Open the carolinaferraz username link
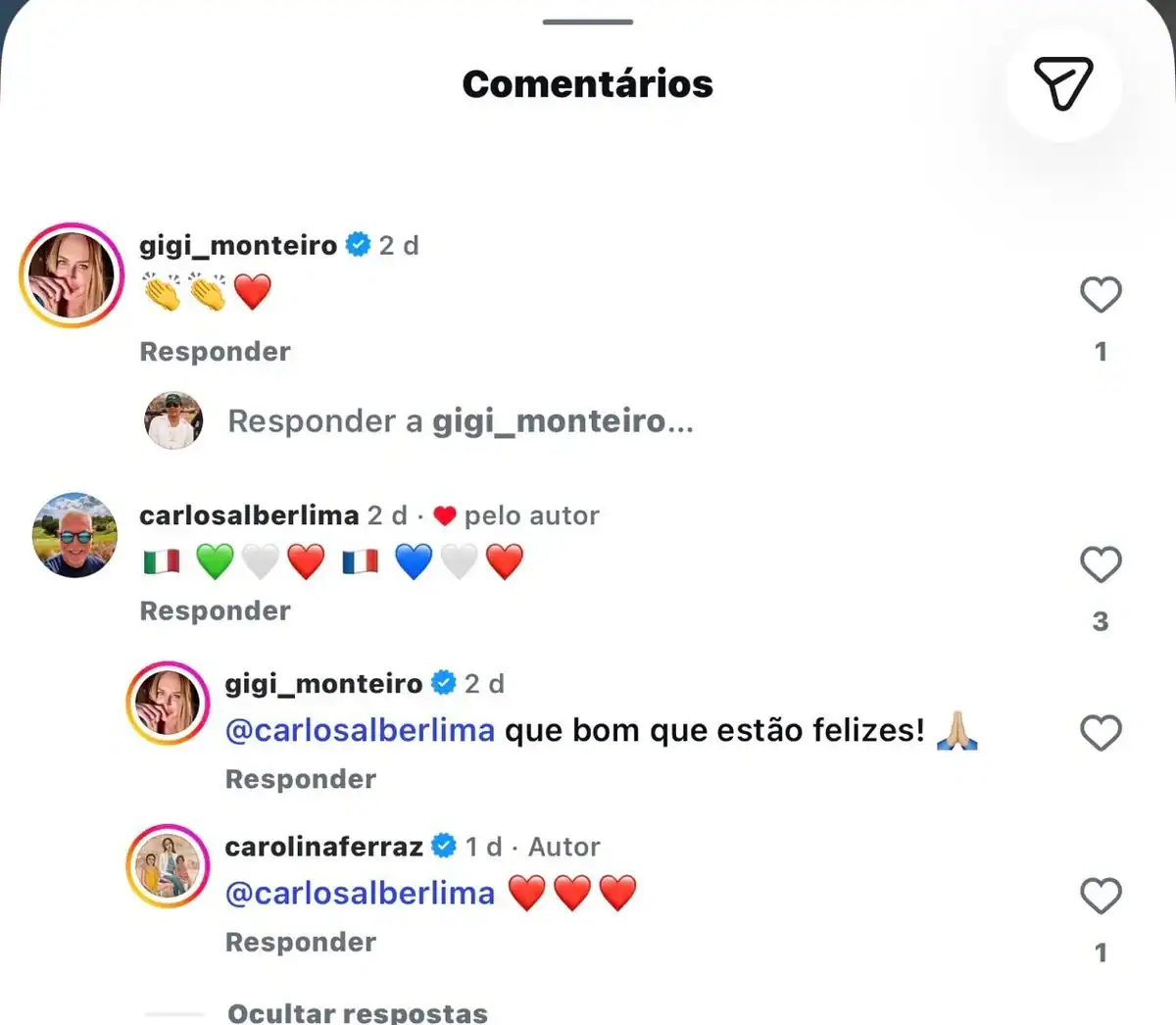Image resolution: width=1176 pixels, height=1025 pixels. coord(323,847)
